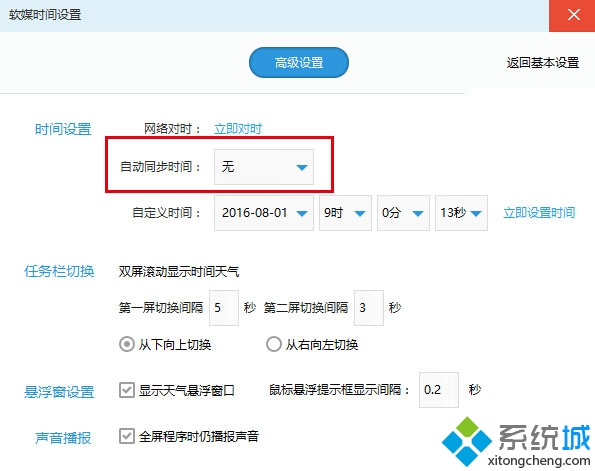The width and height of the screenshot is (595, 471).
Task: Click the 网络对时 label
Action: pos(172,129)
